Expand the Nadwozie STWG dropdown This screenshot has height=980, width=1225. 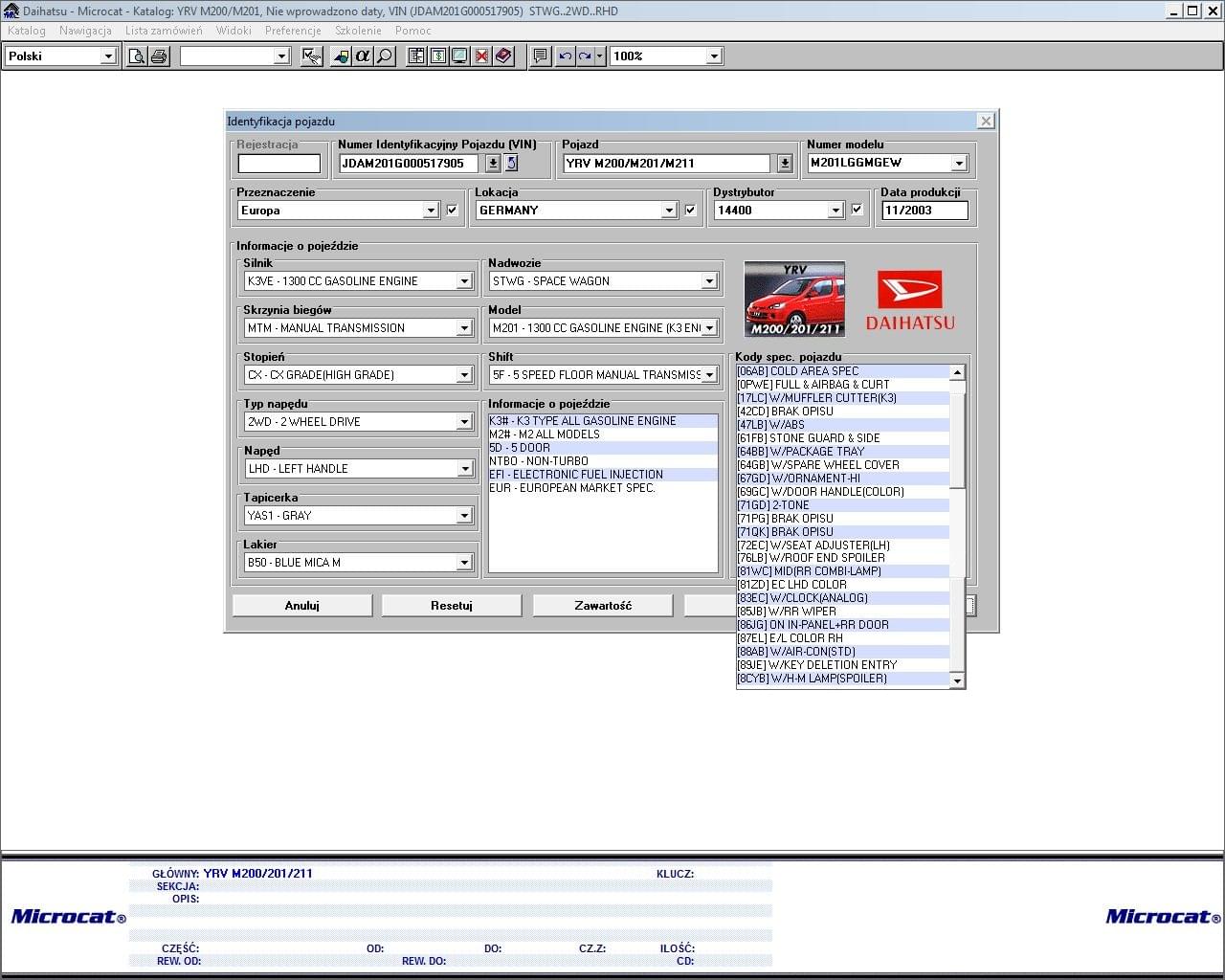coord(709,281)
